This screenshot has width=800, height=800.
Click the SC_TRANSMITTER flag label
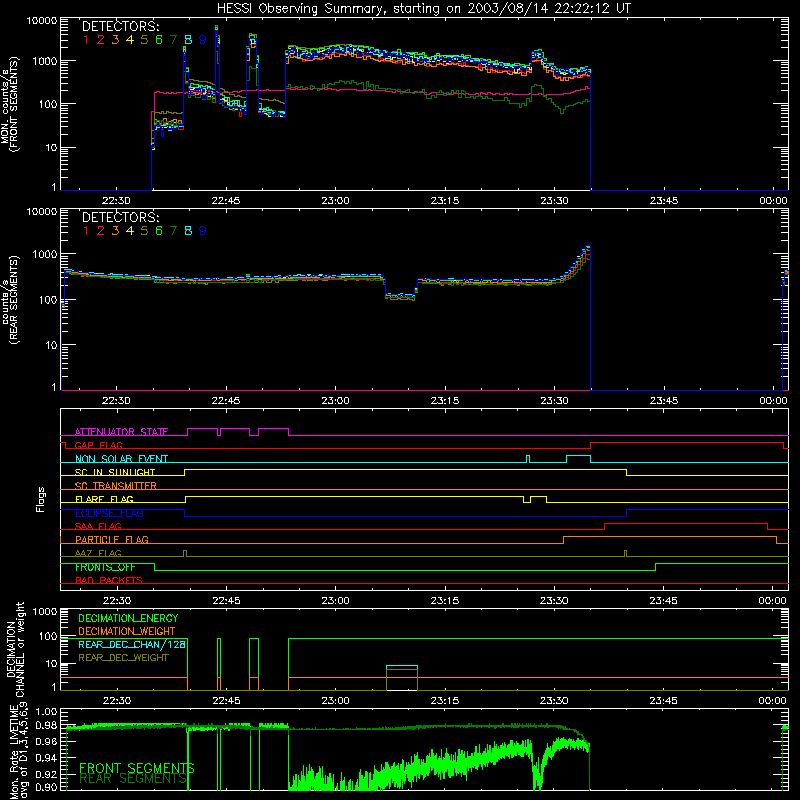tap(116, 486)
